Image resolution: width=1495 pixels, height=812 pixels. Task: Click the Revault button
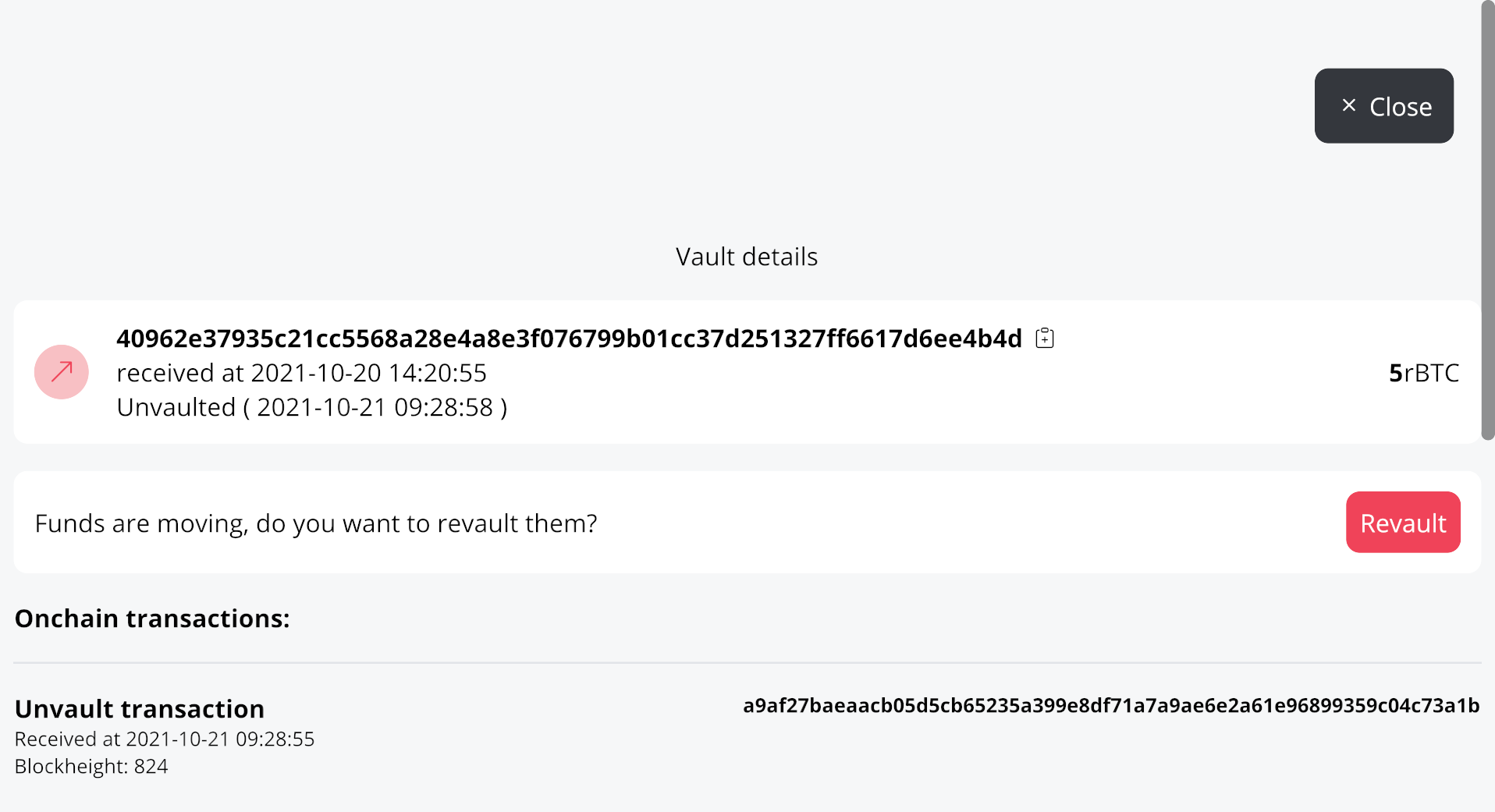(1402, 522)
